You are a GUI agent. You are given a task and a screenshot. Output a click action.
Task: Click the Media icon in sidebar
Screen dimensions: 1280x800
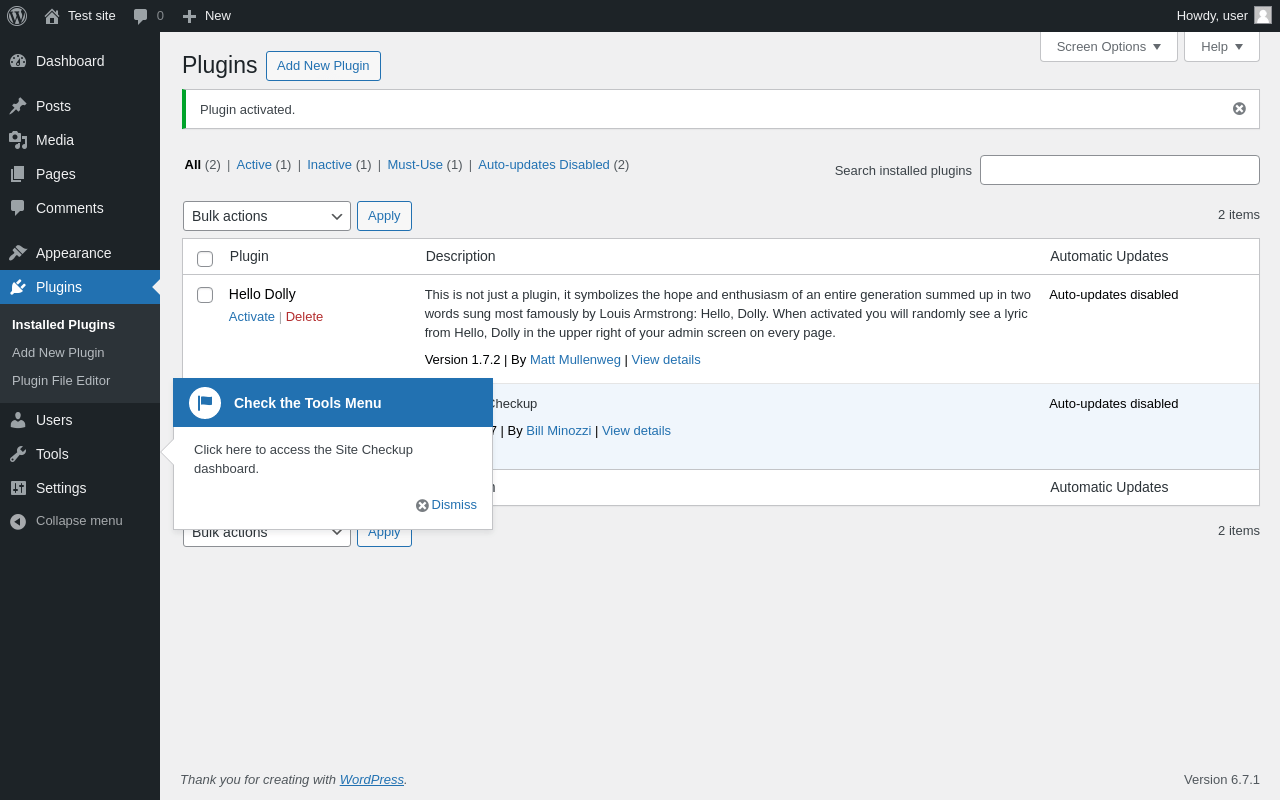pyautogui.click(x=18, y=140)
